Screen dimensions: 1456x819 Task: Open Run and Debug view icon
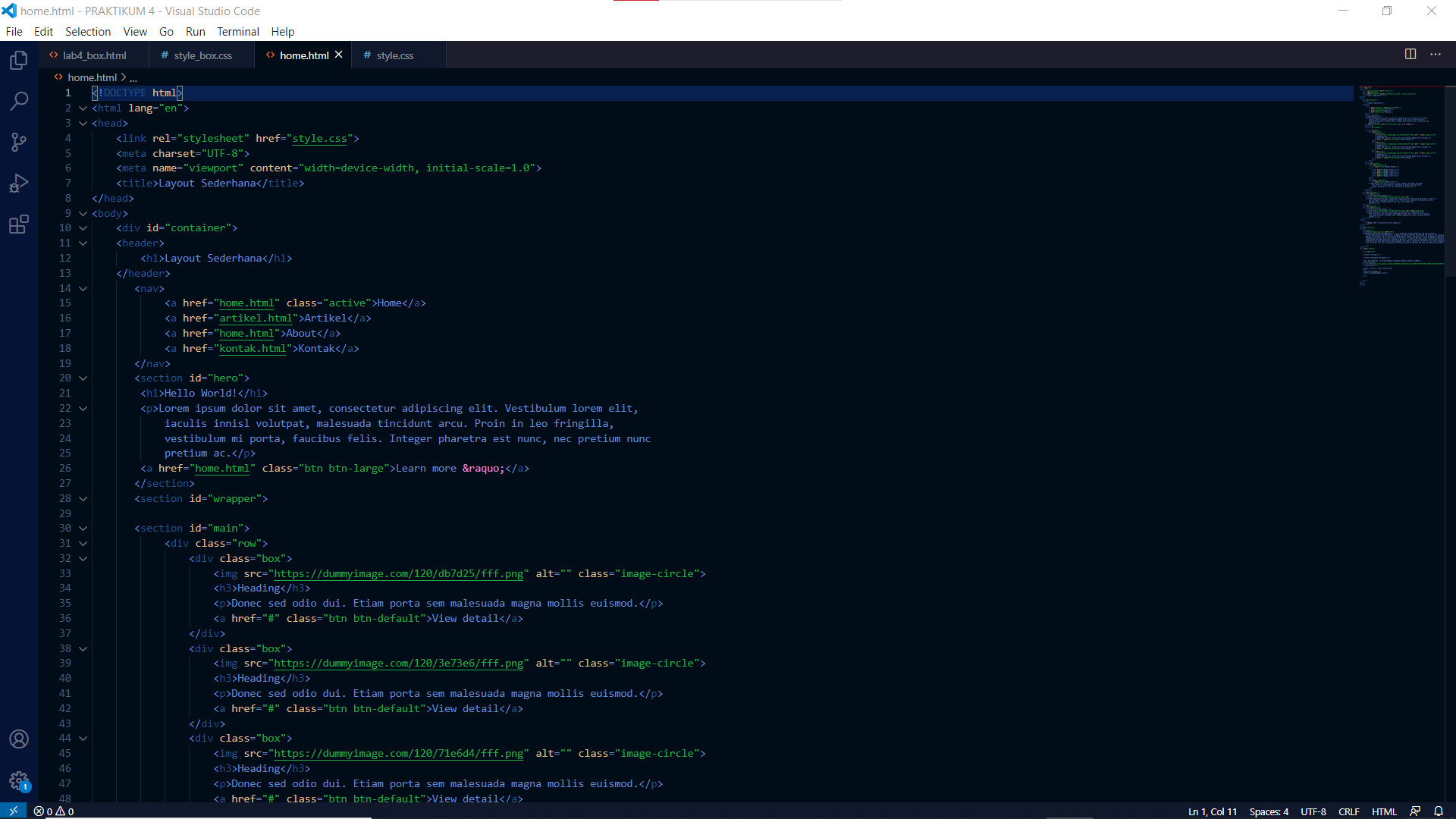19,184
